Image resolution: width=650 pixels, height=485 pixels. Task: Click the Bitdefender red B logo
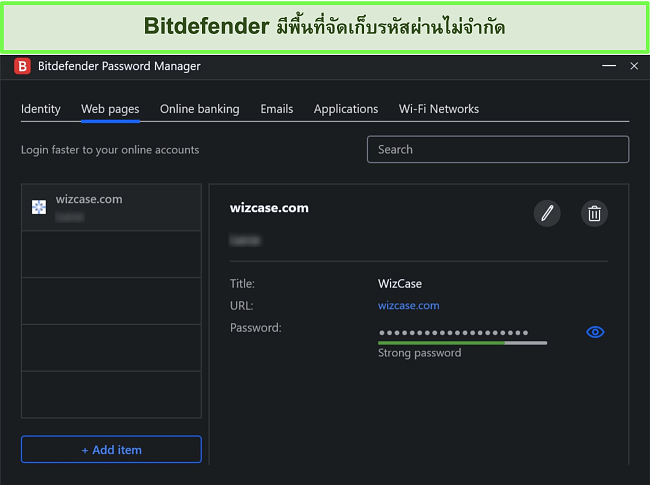[22, 66]
